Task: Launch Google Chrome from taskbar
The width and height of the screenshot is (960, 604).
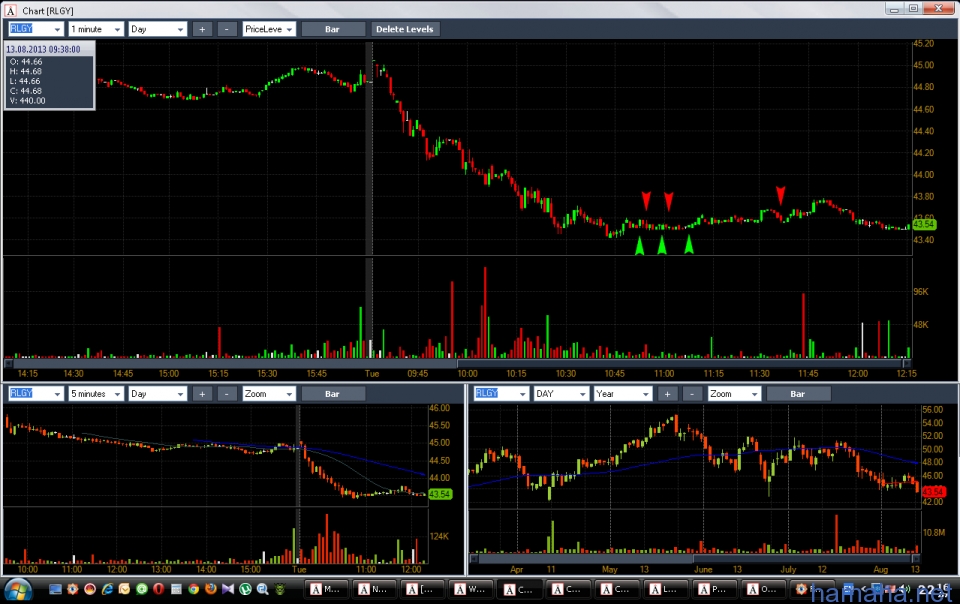Action: click(x=193, y=589)
